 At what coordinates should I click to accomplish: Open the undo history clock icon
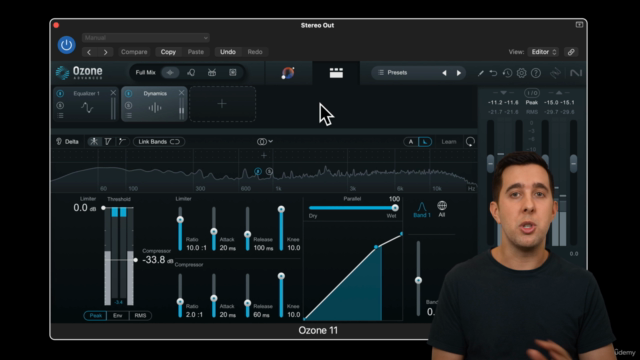[x=507, y=73]
